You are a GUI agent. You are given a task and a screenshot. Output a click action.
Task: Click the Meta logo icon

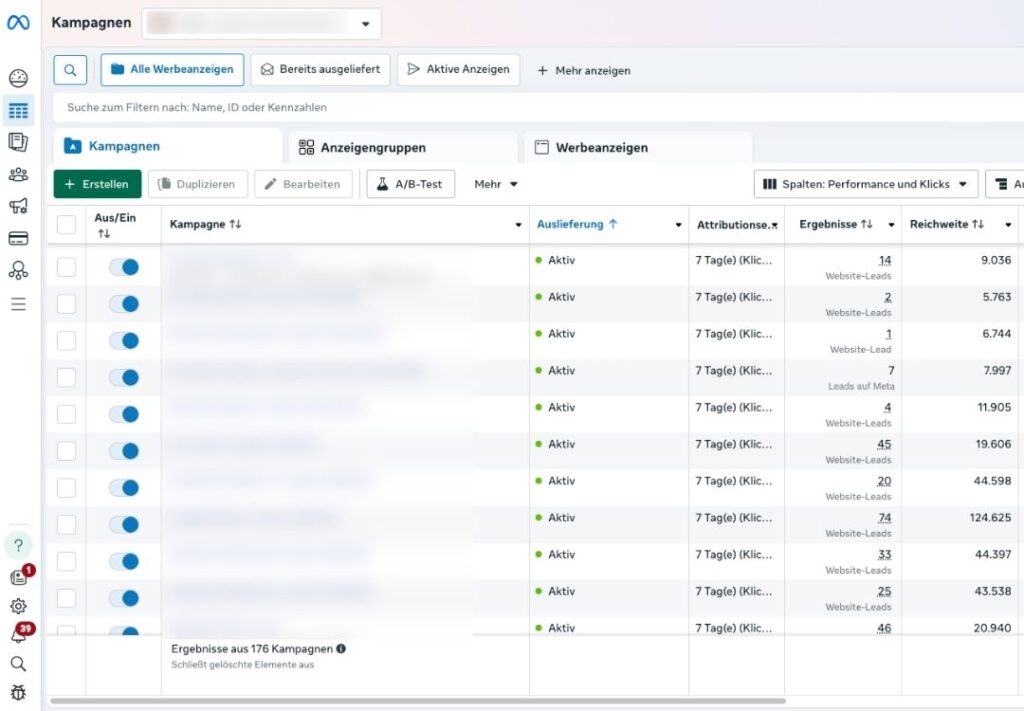(18, 23)
